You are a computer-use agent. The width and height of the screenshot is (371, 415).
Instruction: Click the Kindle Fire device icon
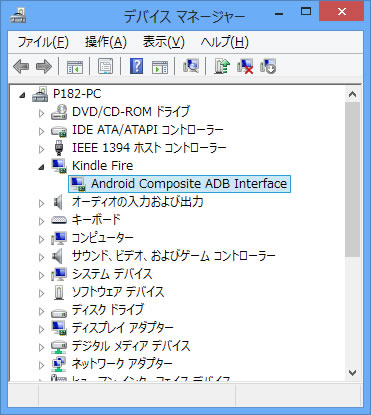[59, 166]
